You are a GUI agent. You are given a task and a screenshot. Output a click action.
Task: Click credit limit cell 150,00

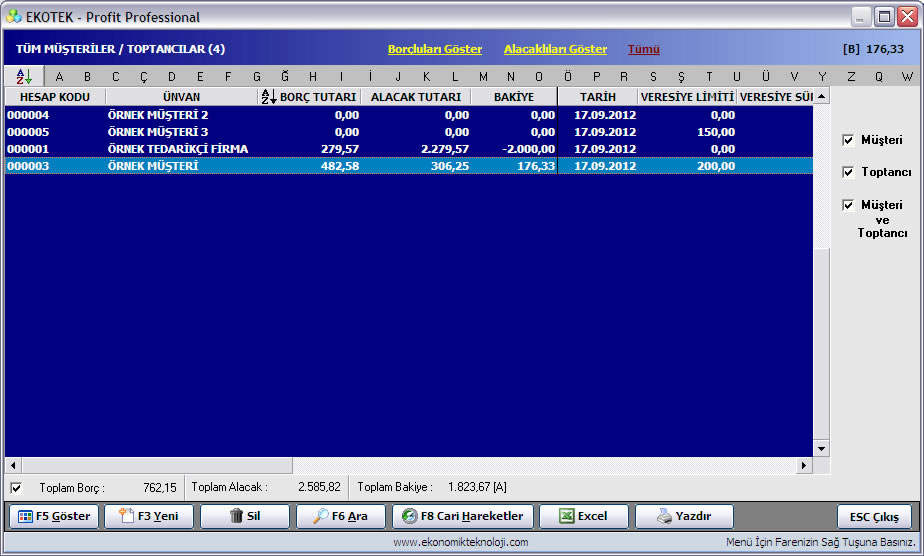[716, 132]
